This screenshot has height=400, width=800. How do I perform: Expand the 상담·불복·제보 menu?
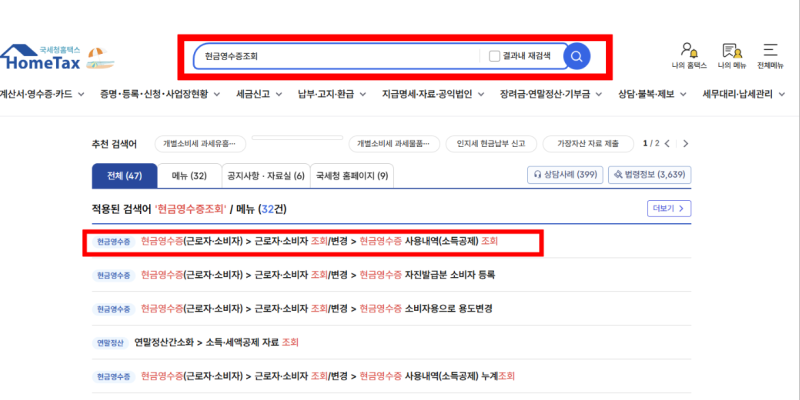pos(652,94)
